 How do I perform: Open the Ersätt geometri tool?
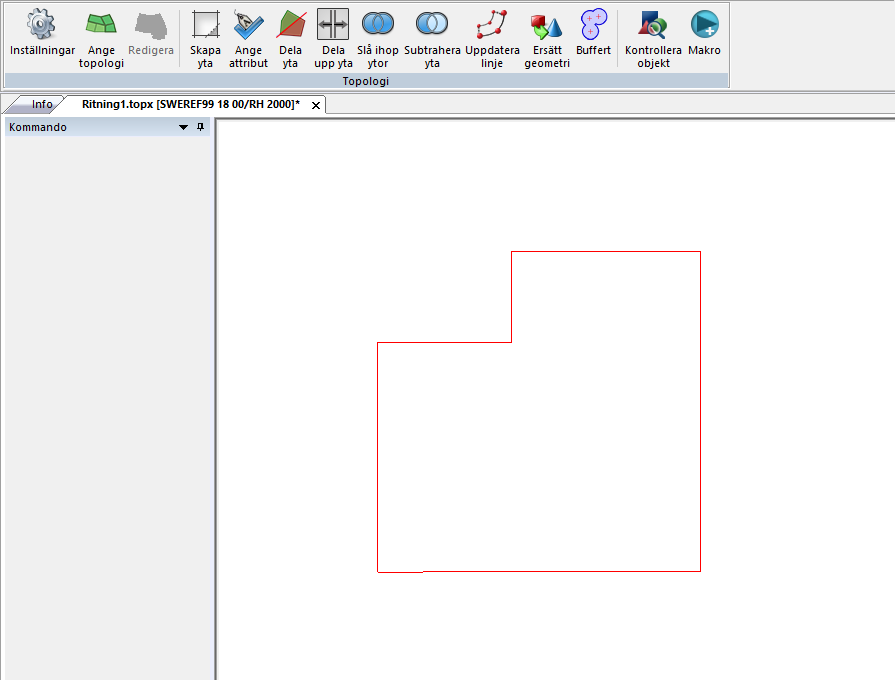pos(547,38)
